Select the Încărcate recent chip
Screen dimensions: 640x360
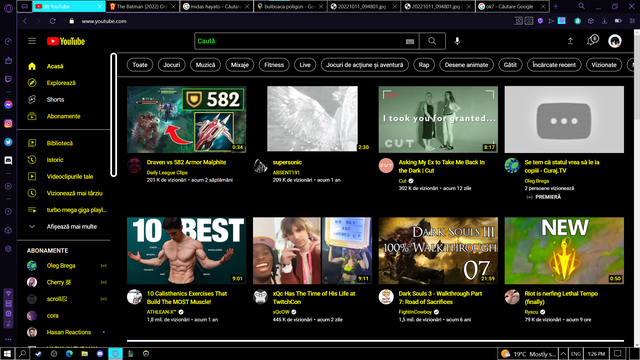click(554, 65)
